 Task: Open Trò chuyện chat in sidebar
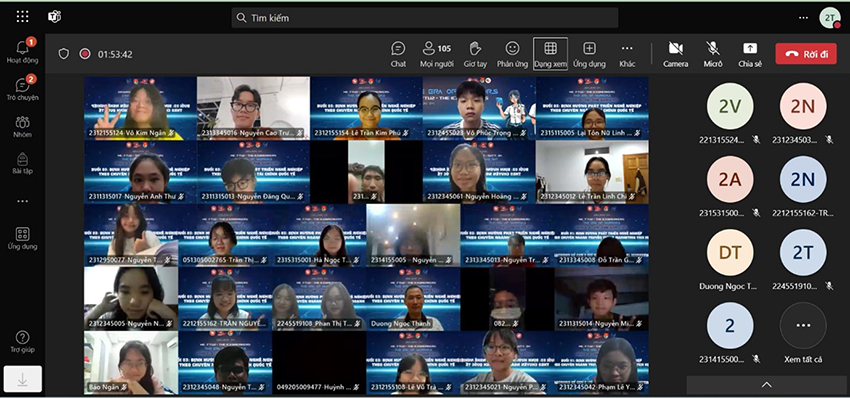coord(22,89)
